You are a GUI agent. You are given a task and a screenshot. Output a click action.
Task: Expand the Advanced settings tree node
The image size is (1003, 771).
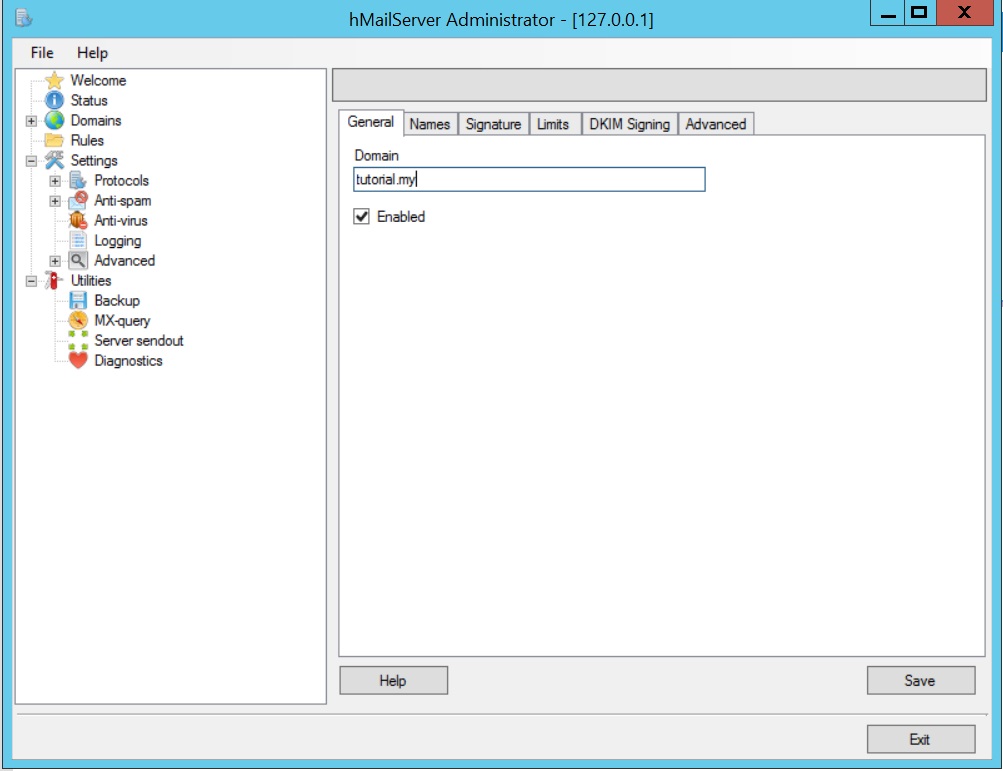[55, 261]
